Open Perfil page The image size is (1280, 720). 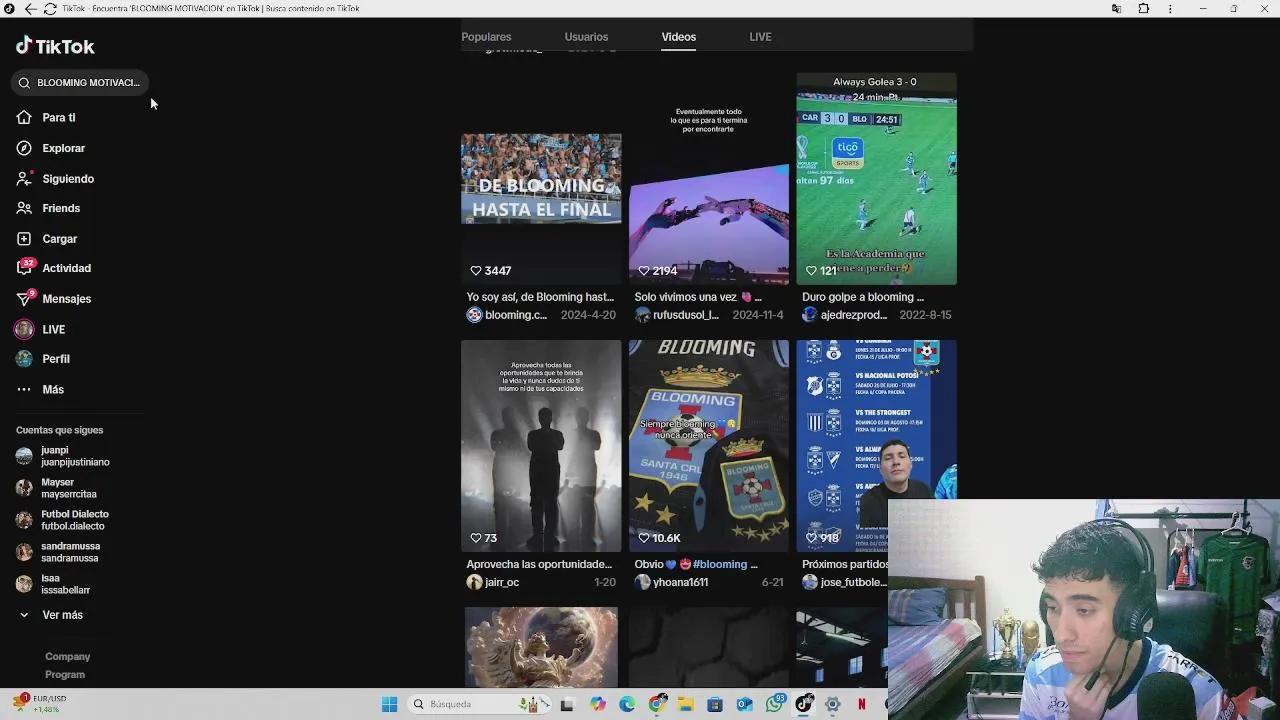tap(43, 359)
